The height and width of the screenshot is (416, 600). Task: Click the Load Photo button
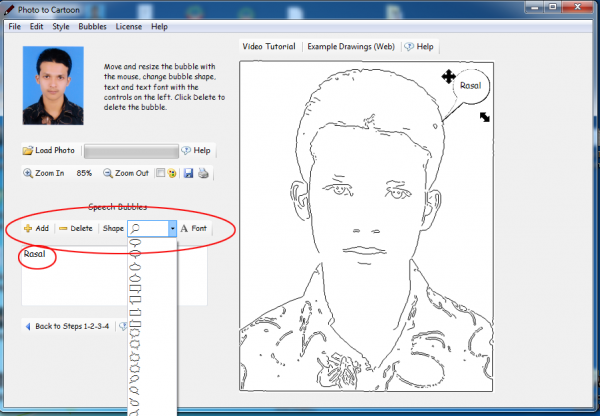point(49,150)
